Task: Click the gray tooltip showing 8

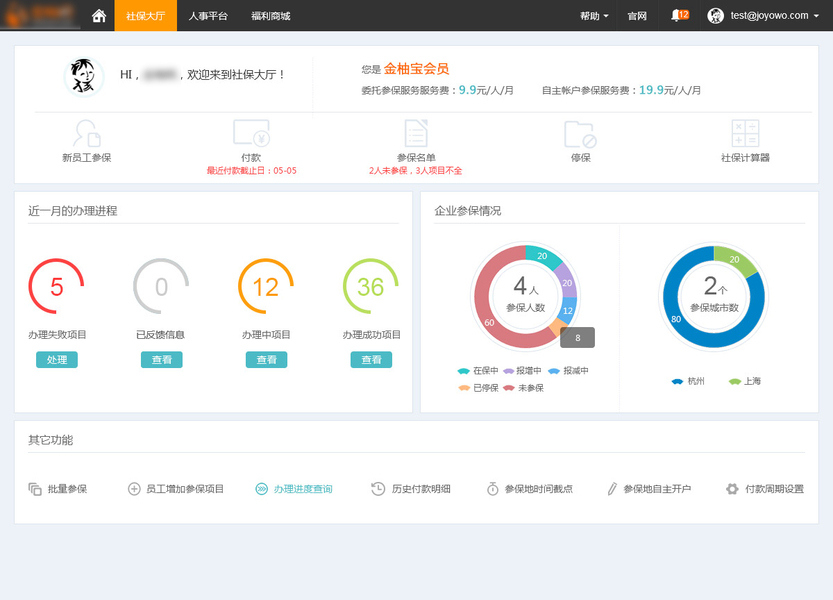Action: pyautogui.click(x=577, y=337)
